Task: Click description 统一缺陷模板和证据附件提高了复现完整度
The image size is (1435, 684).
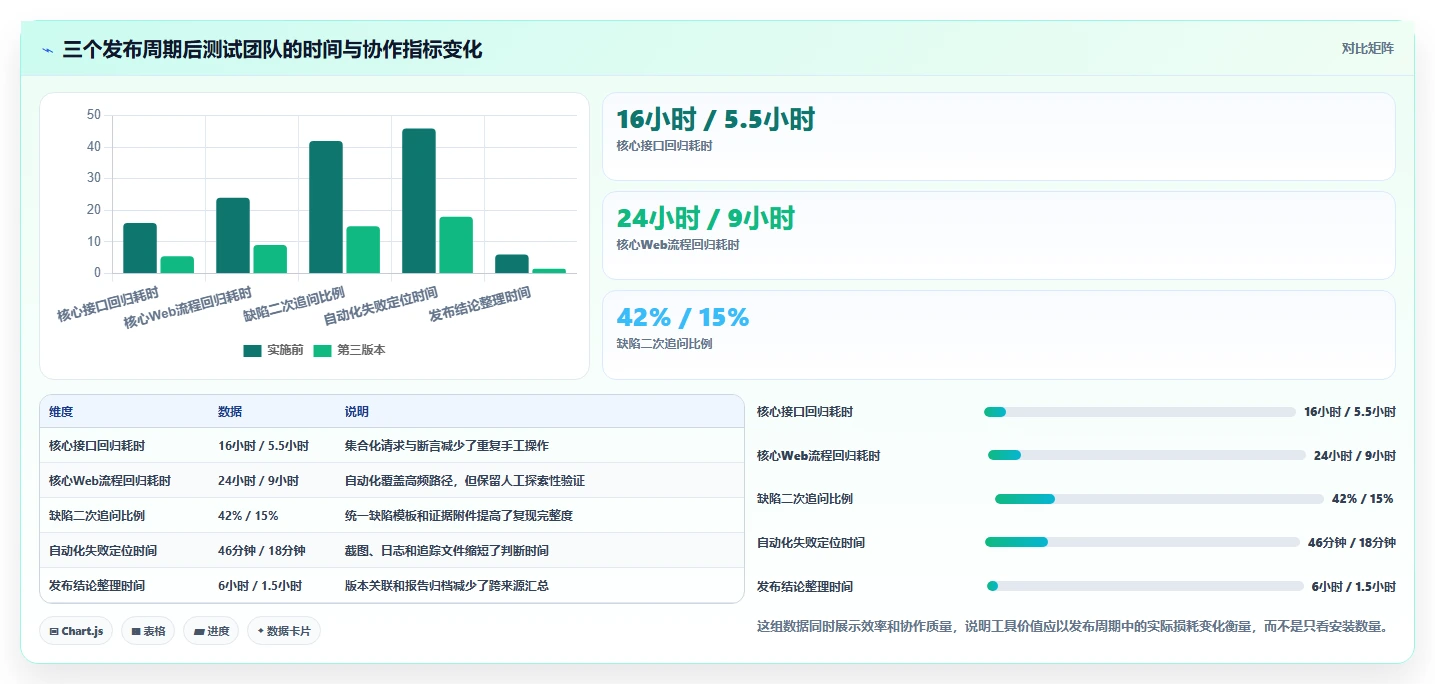Action: click(x=459, y=516)
